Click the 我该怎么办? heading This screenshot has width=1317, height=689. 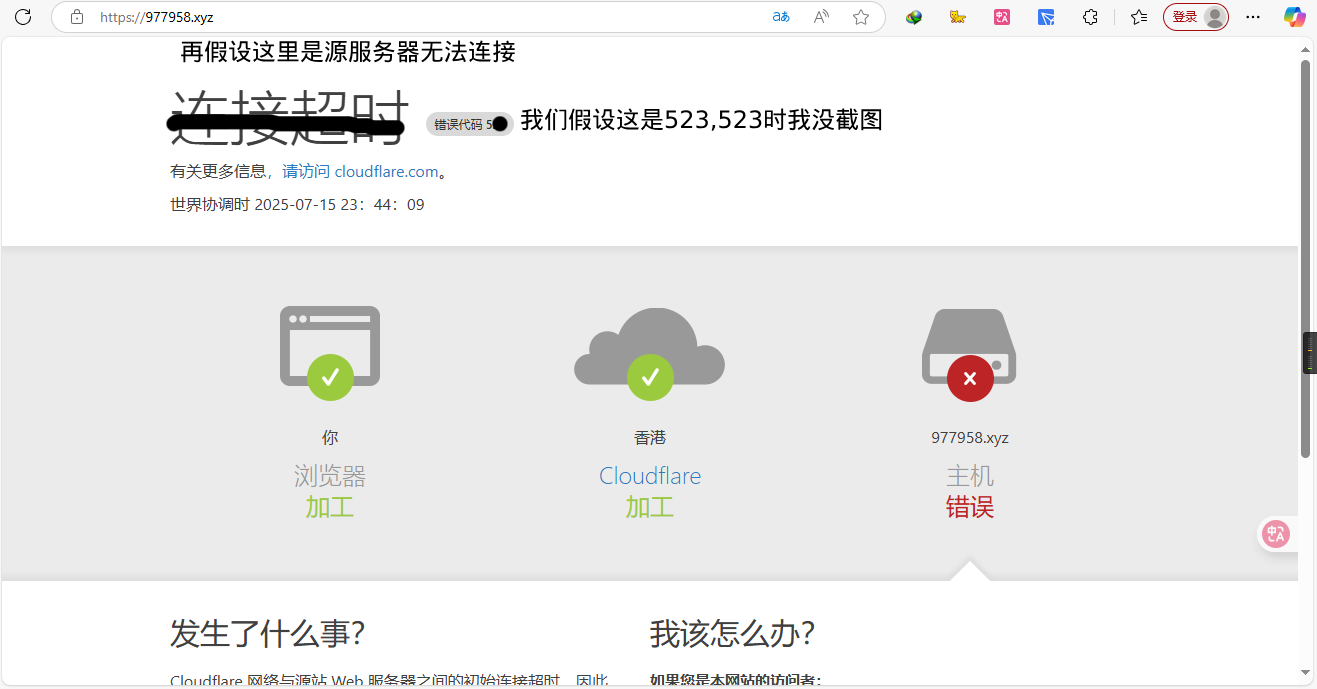point(732,634)
